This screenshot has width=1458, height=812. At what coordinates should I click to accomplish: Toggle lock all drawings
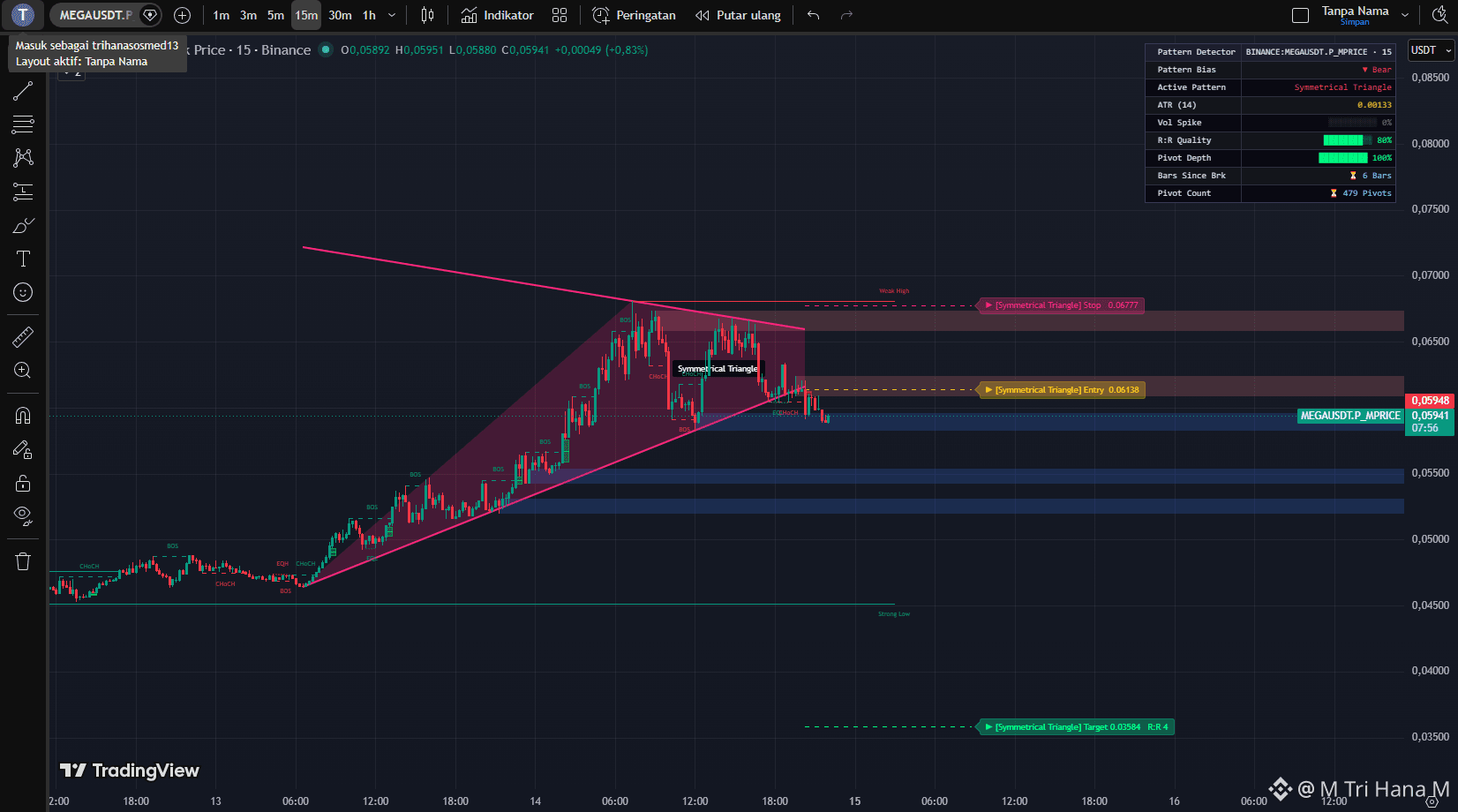[23, 483]
